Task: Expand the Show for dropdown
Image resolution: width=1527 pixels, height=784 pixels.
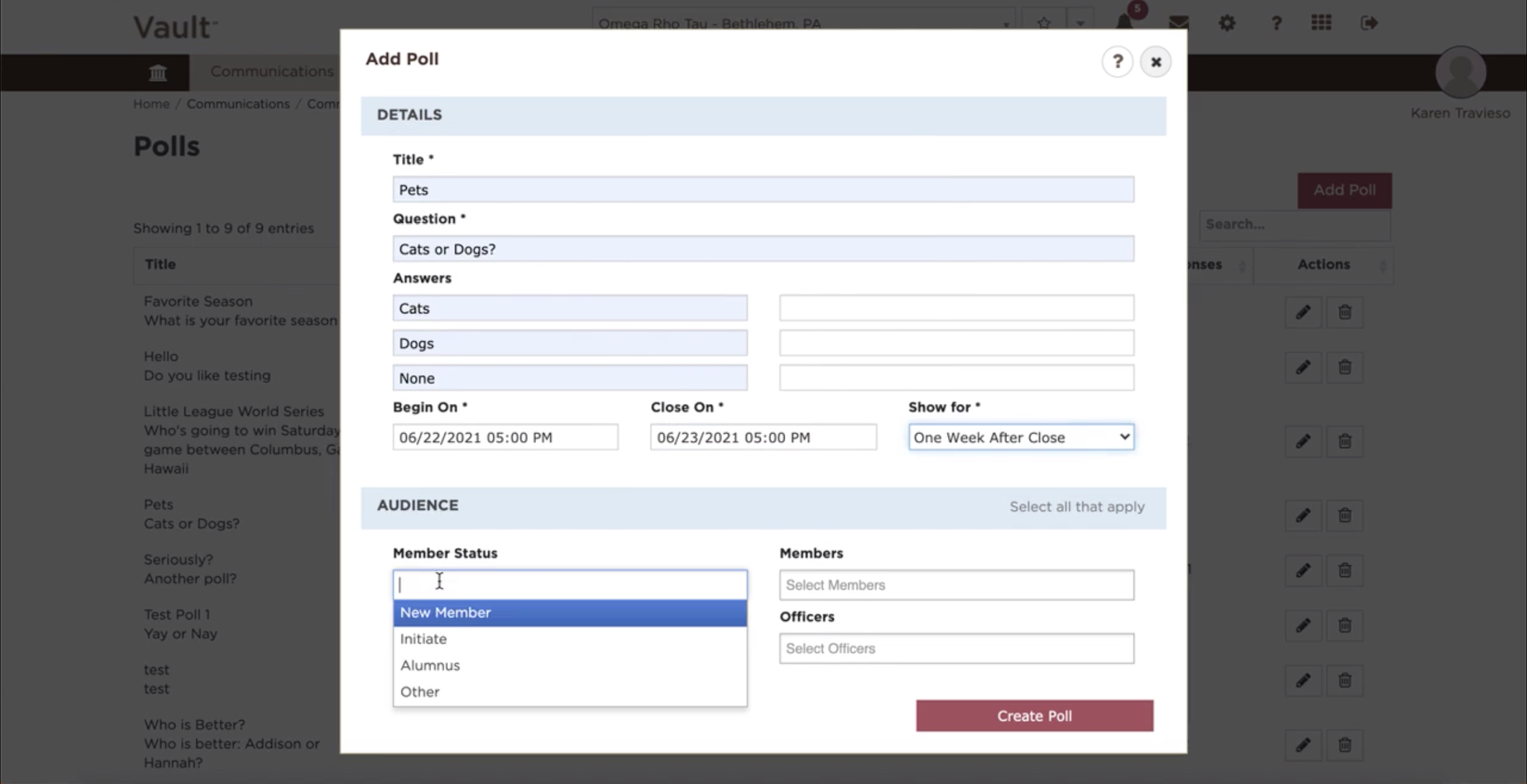Action: 1021,437
